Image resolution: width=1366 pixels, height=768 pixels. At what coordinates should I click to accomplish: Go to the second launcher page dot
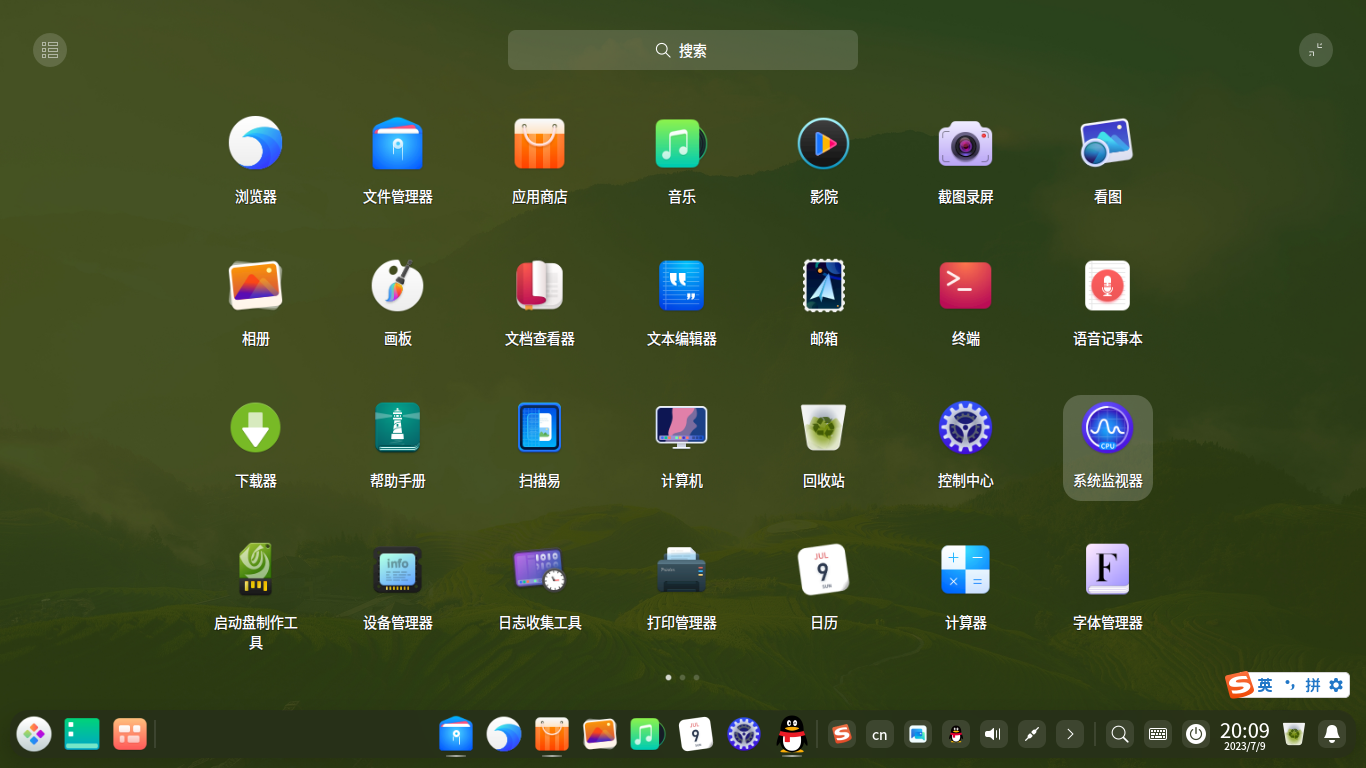pyautogui.click(x=682, y=677)
